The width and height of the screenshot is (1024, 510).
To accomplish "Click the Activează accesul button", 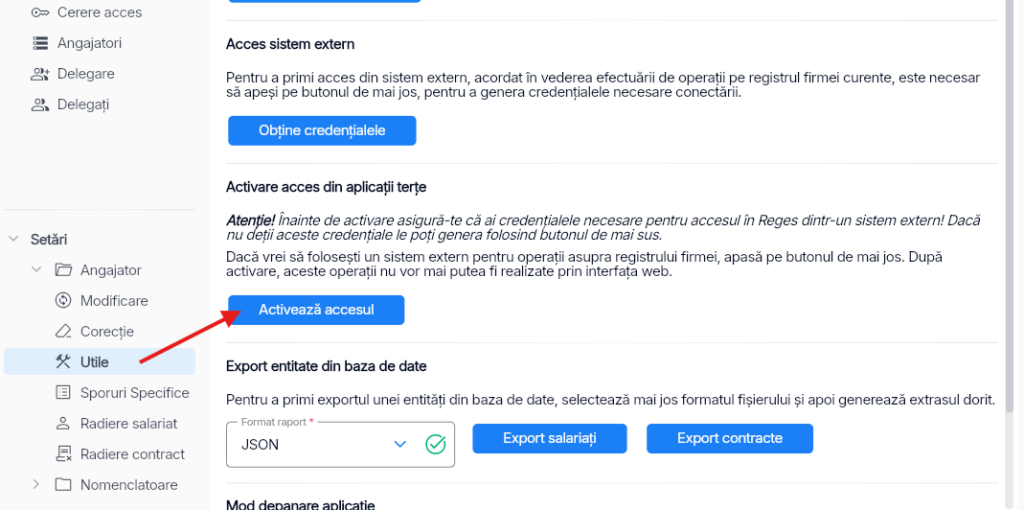I will (x=316, y=310).
